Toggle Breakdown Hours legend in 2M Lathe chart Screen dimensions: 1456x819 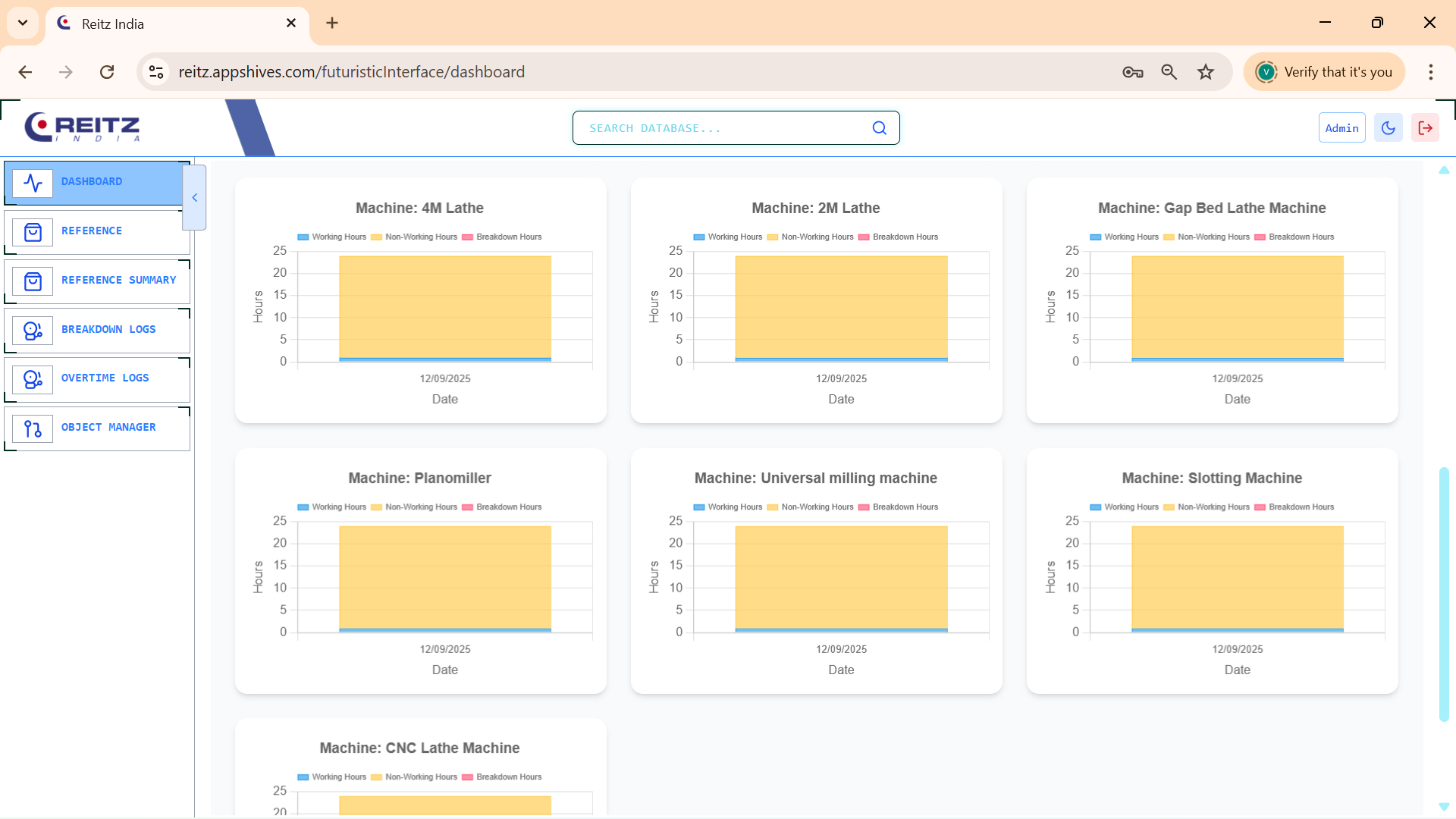pyautogui.click(x=899, y=237)
